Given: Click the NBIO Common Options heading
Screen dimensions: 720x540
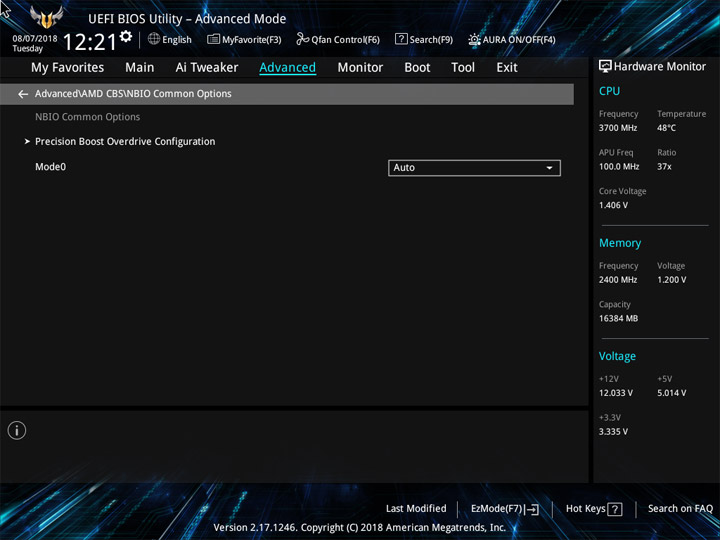Looking at the screenshot, I should click(x=88, y=117).
